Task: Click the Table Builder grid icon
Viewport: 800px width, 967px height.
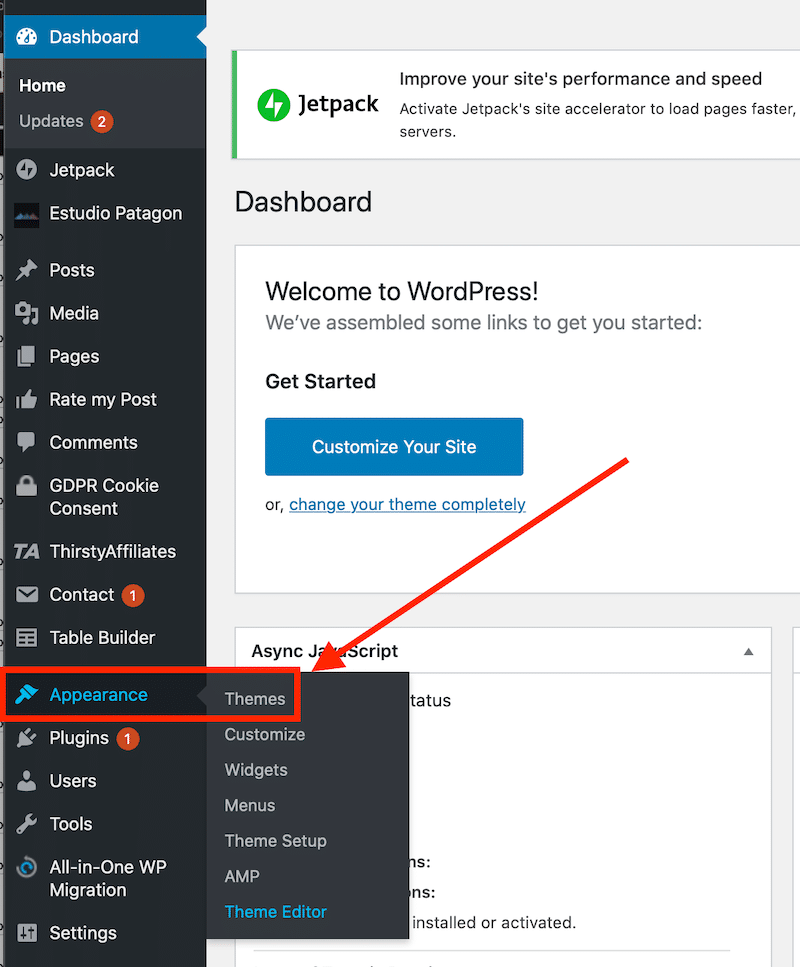Action: coord(27,638)
